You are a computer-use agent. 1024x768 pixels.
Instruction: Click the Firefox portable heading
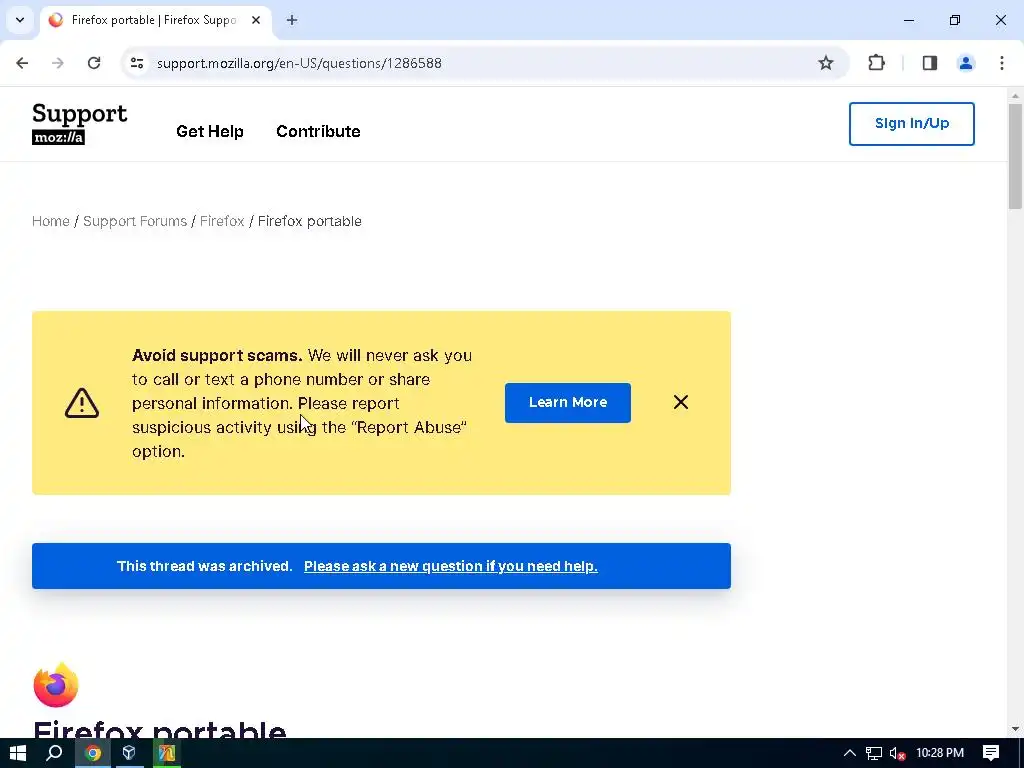point(159,730)
